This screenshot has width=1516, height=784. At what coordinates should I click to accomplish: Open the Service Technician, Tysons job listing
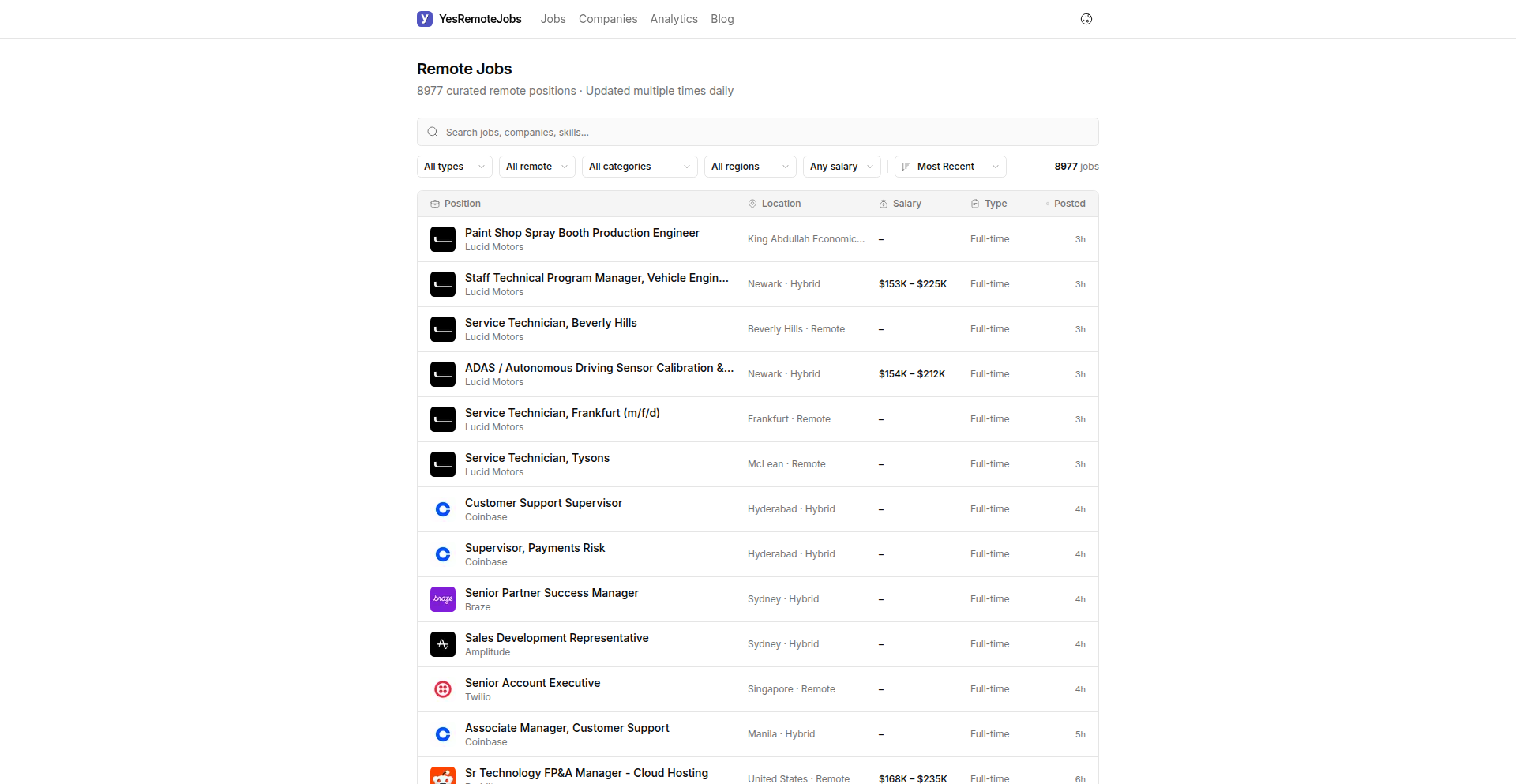pos(537,457)
